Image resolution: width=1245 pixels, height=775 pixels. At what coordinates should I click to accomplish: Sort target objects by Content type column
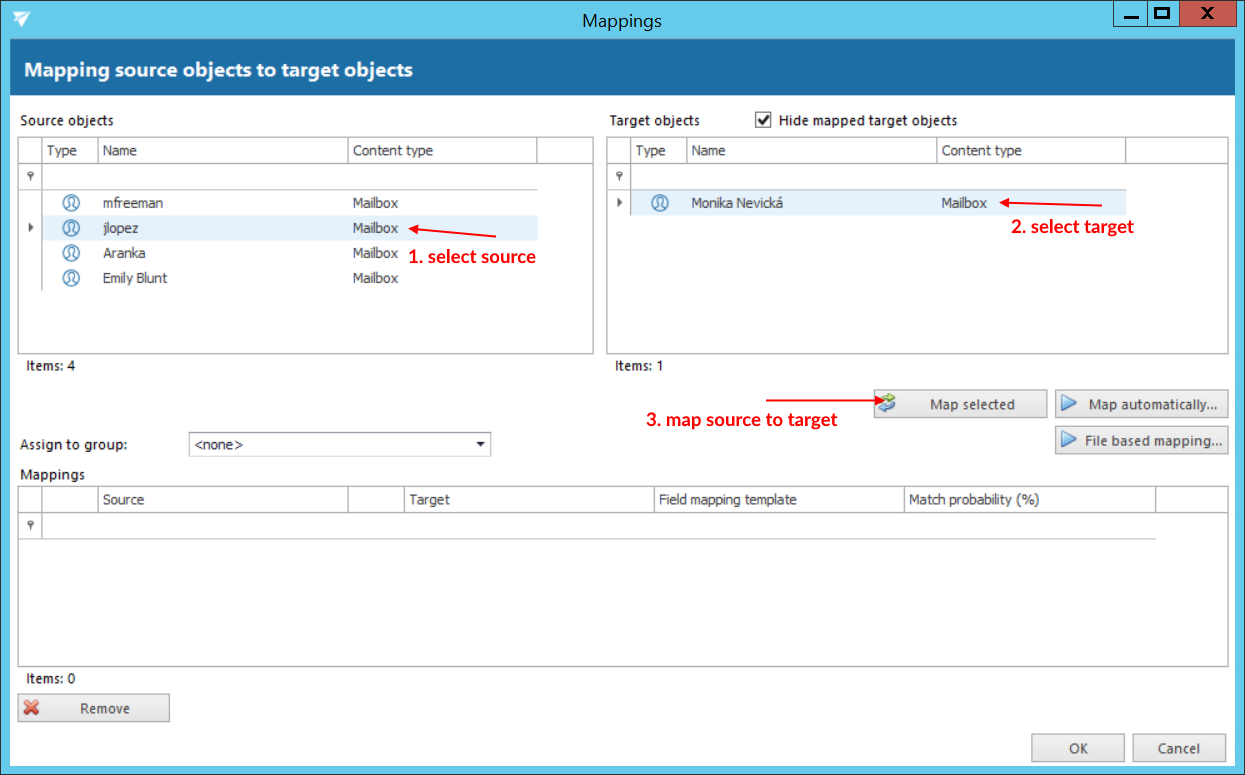coord(1030,150)
